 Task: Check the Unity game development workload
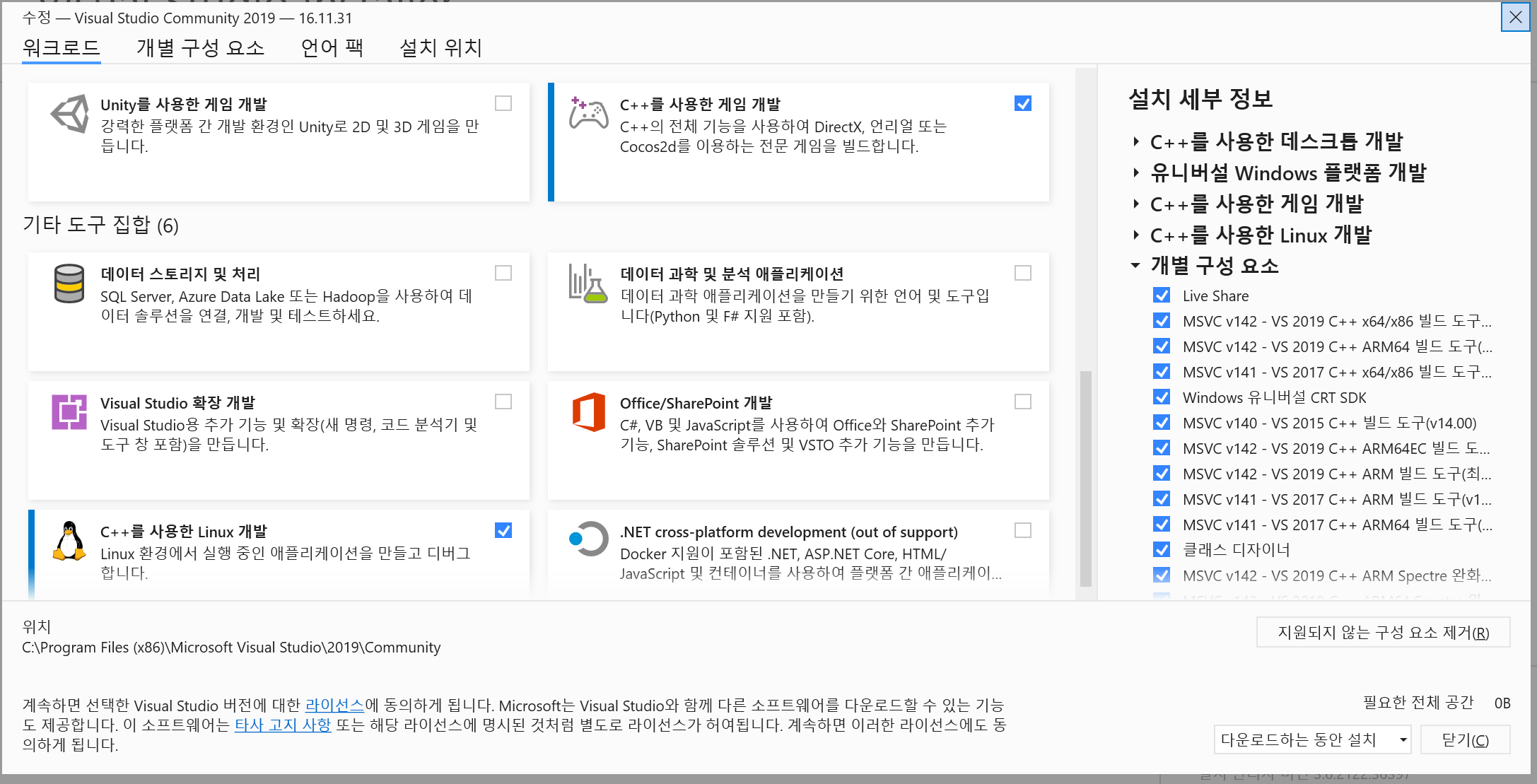(503, 103)
